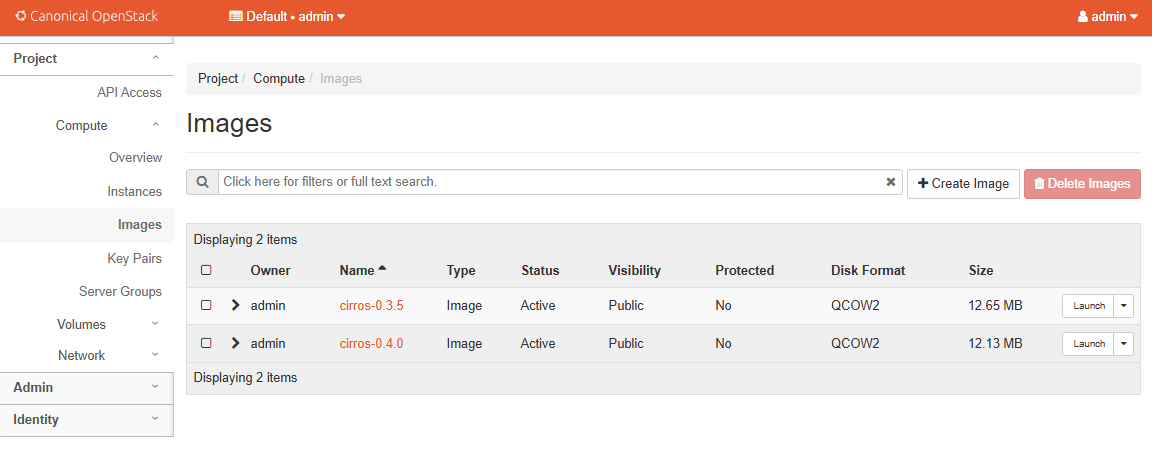Click the Create Image button
Viewport: 1152px width, 454px height.
click(963, 184)
